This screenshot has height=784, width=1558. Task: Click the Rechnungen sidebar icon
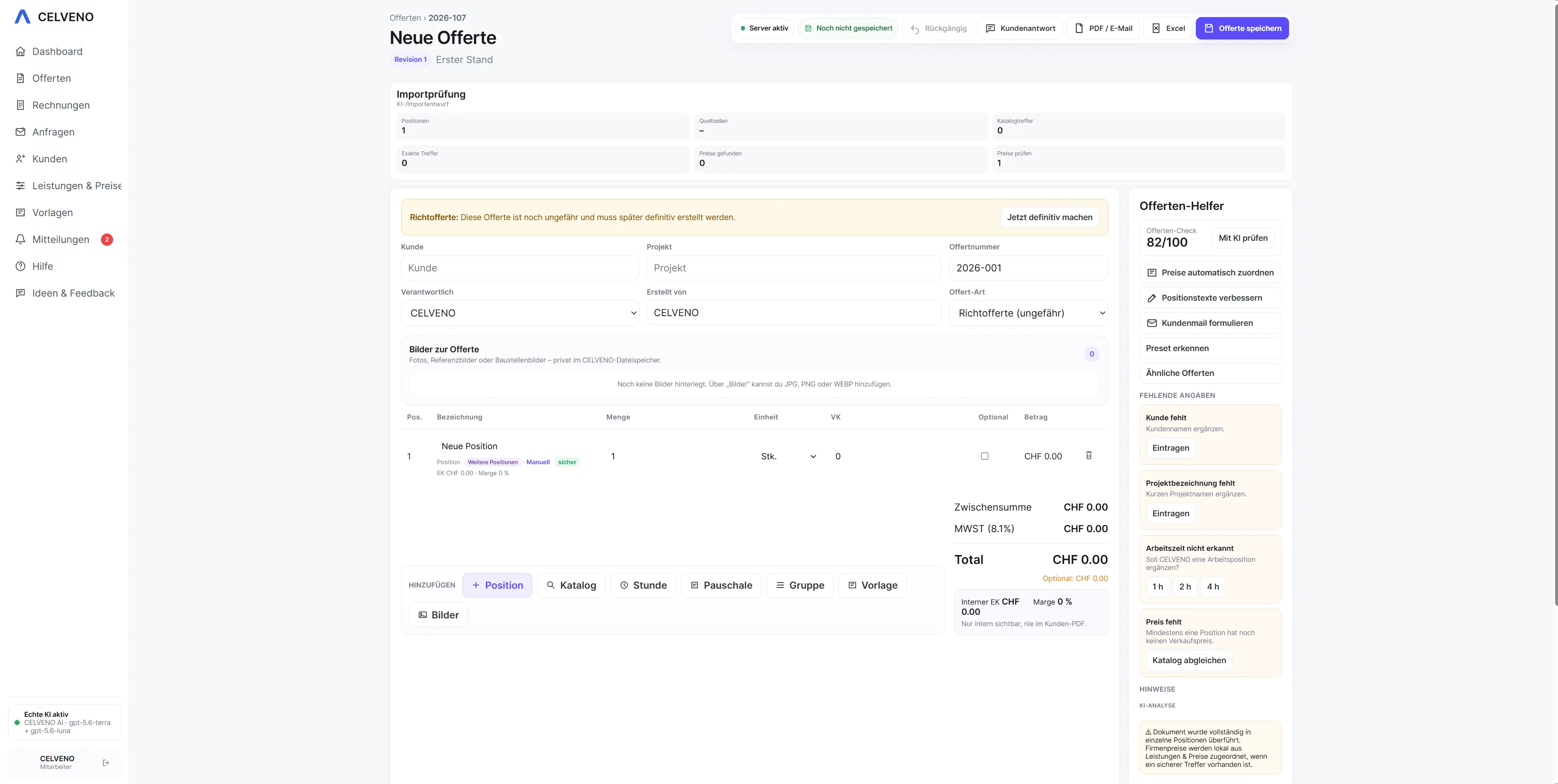tap(21, 105)
